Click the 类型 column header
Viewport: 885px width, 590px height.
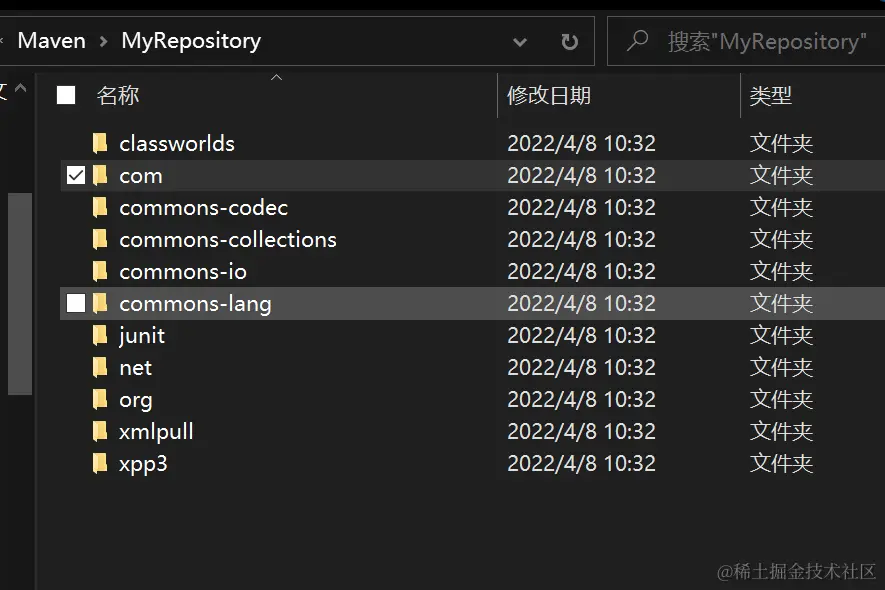pos(771,96)
